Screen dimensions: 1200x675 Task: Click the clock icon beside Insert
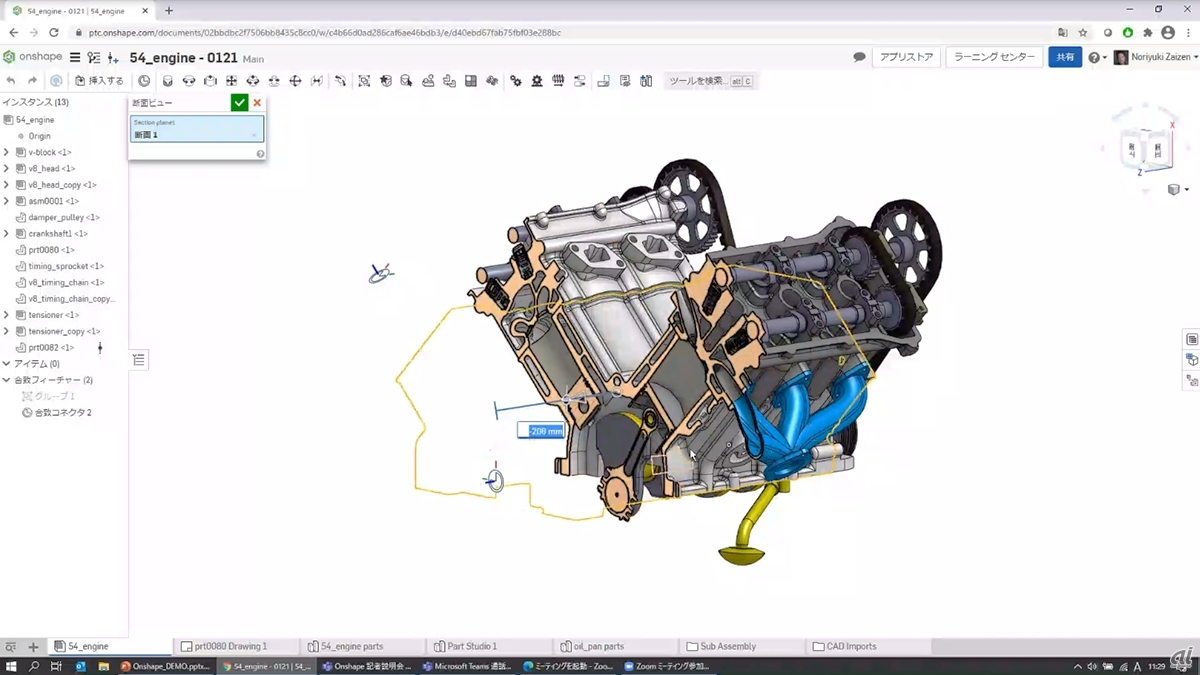[144, 81]
